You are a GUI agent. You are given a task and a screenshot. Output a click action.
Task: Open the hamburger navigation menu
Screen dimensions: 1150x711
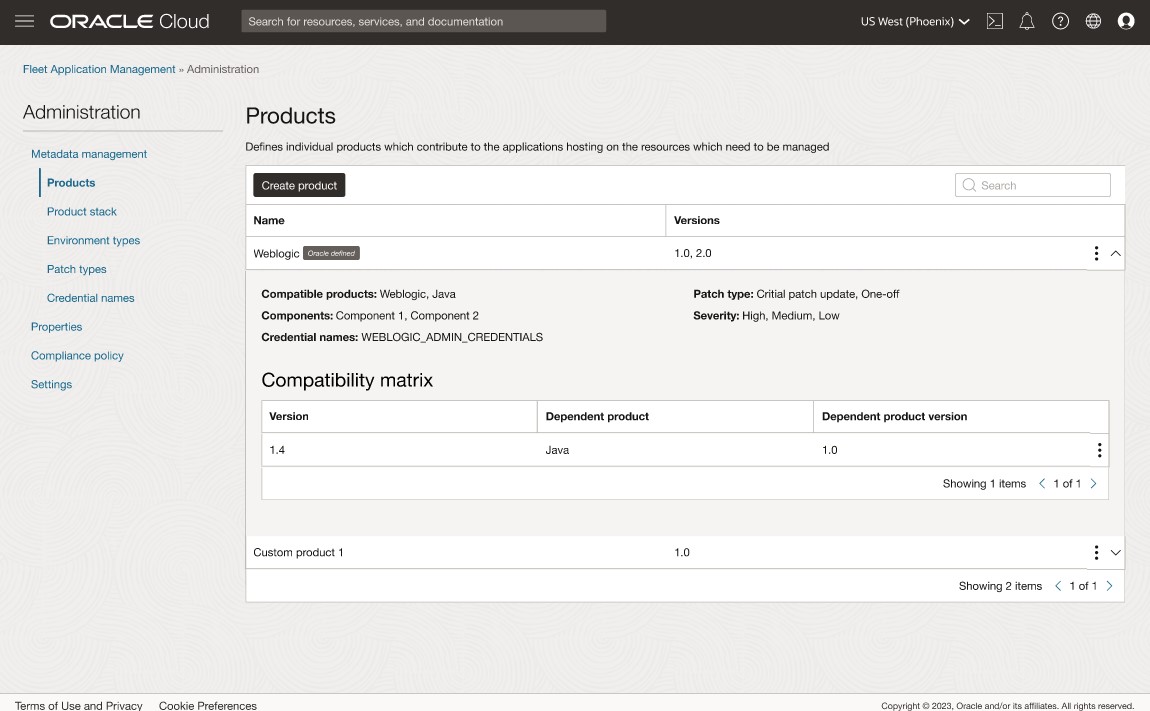[x=25, y=21]
